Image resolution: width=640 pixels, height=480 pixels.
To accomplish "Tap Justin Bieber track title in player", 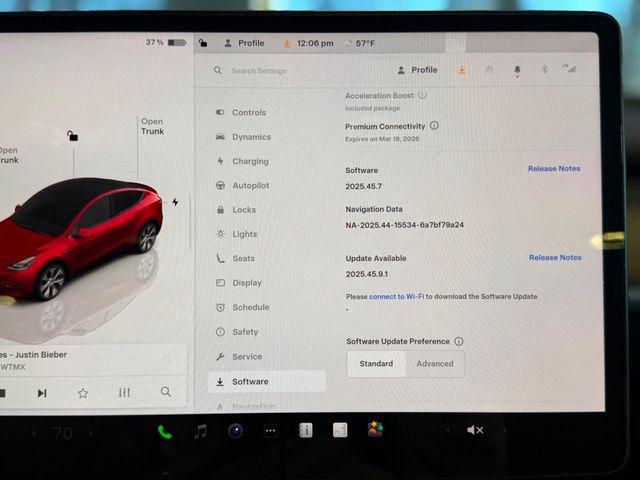I will (x=33, y=355).
